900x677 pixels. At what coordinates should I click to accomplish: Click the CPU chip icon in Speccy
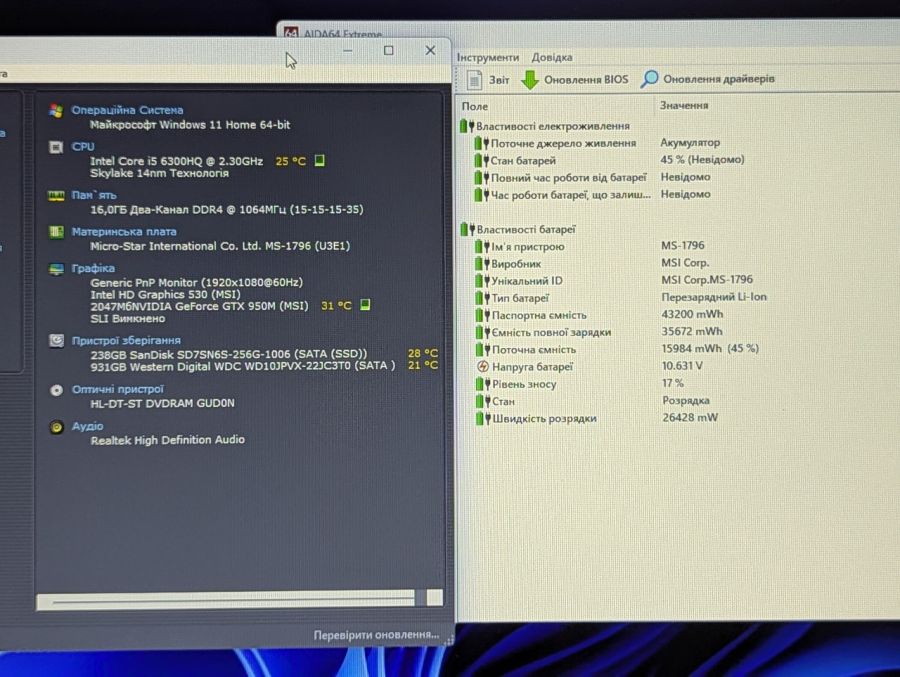56,147
